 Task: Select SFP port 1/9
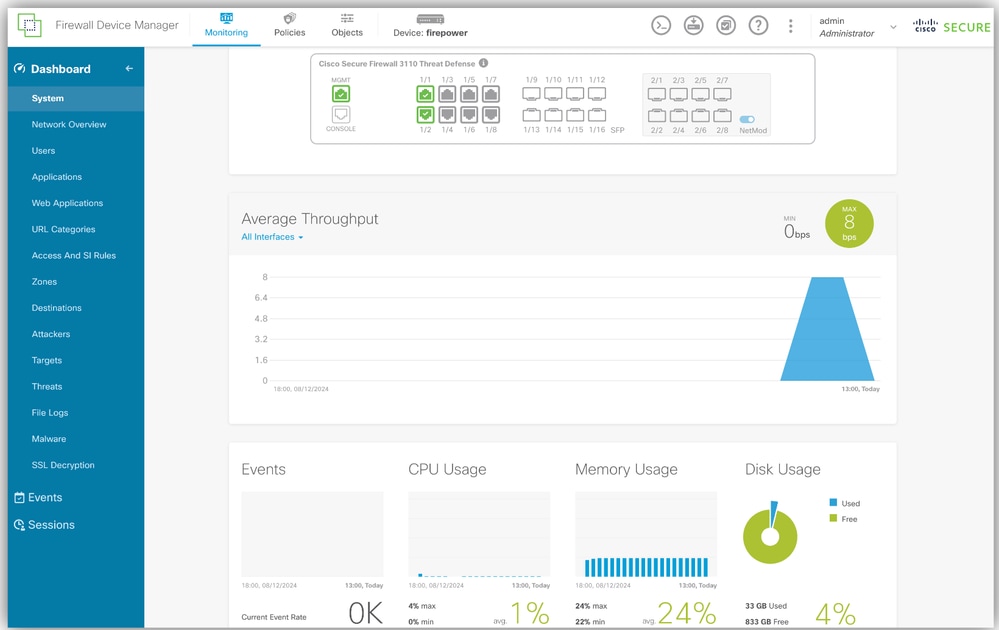coord(531,94)
